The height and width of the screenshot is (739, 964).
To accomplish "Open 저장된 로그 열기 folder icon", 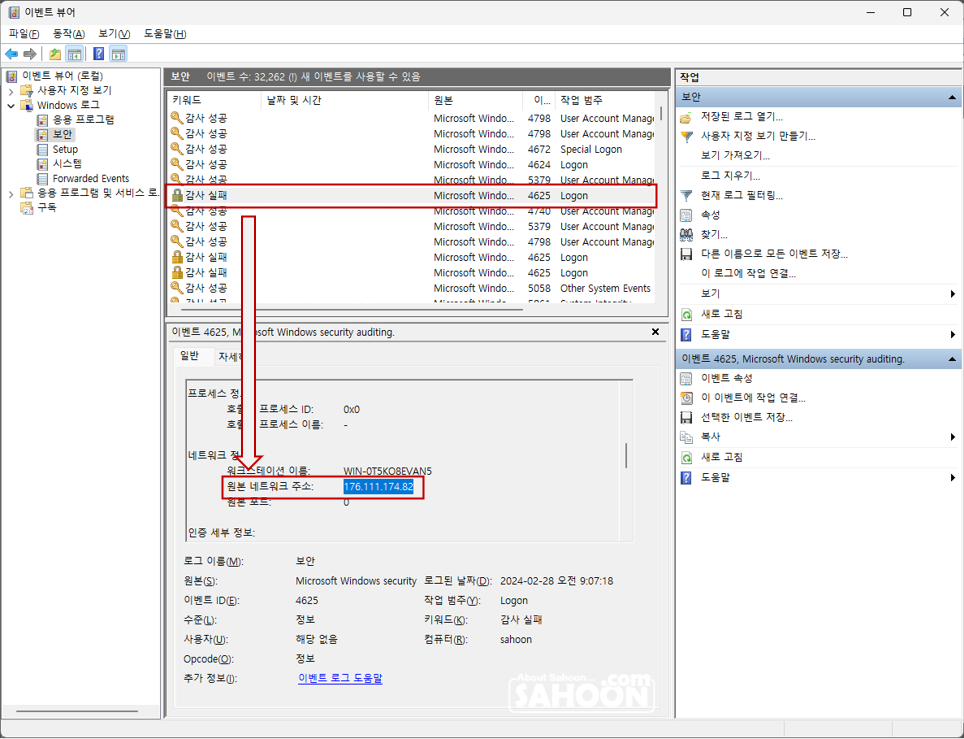I will [686, 117].
